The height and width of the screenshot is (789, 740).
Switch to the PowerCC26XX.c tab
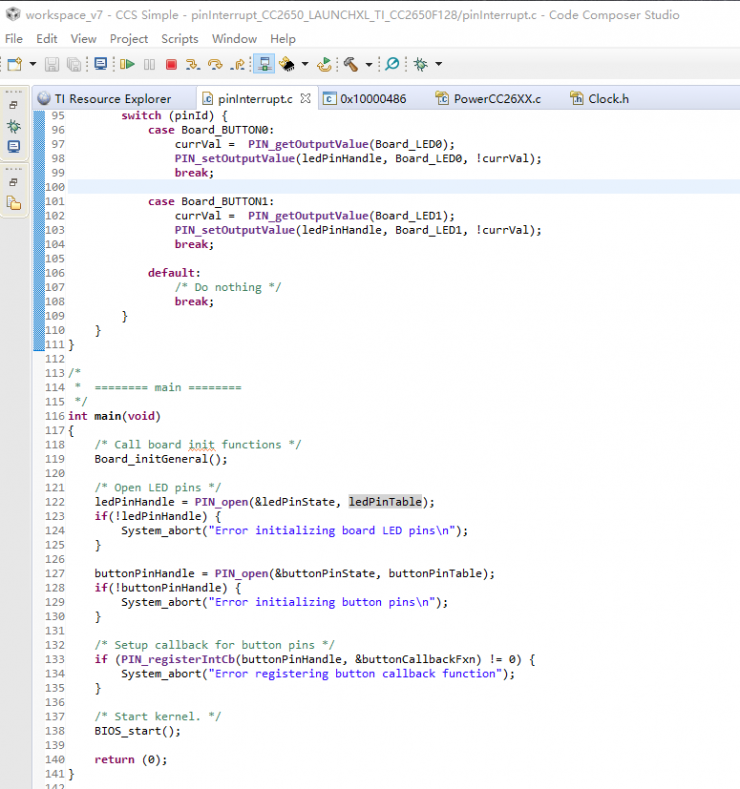tap(496, 98)
